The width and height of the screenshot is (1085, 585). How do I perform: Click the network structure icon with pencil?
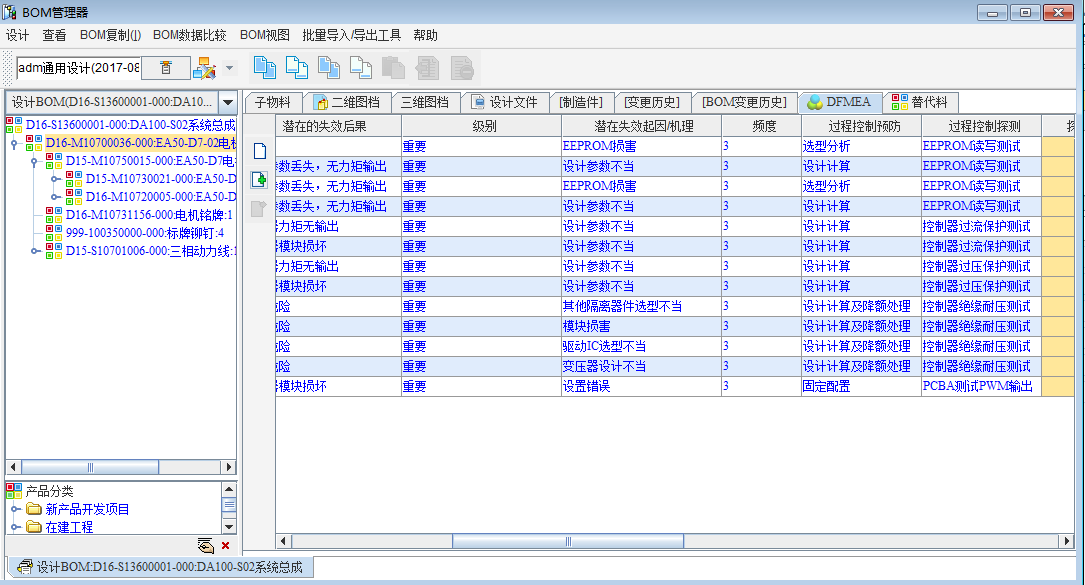coord(204,68)
